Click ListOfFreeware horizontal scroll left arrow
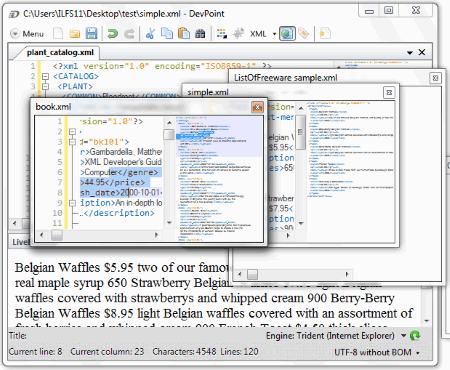Screen dimensions: 450x370 [240, 274]
